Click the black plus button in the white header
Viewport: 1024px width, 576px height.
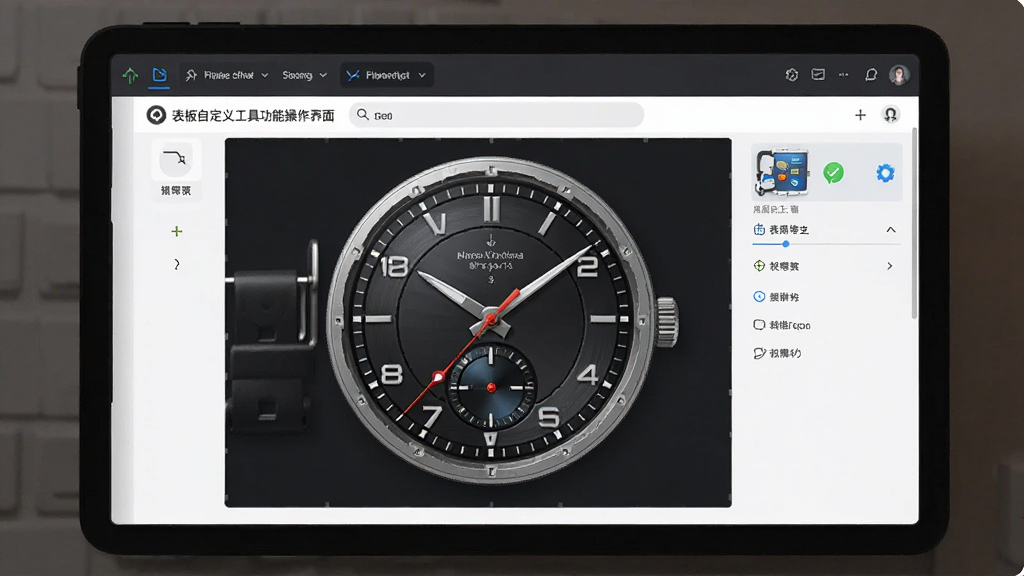(860, 115)
